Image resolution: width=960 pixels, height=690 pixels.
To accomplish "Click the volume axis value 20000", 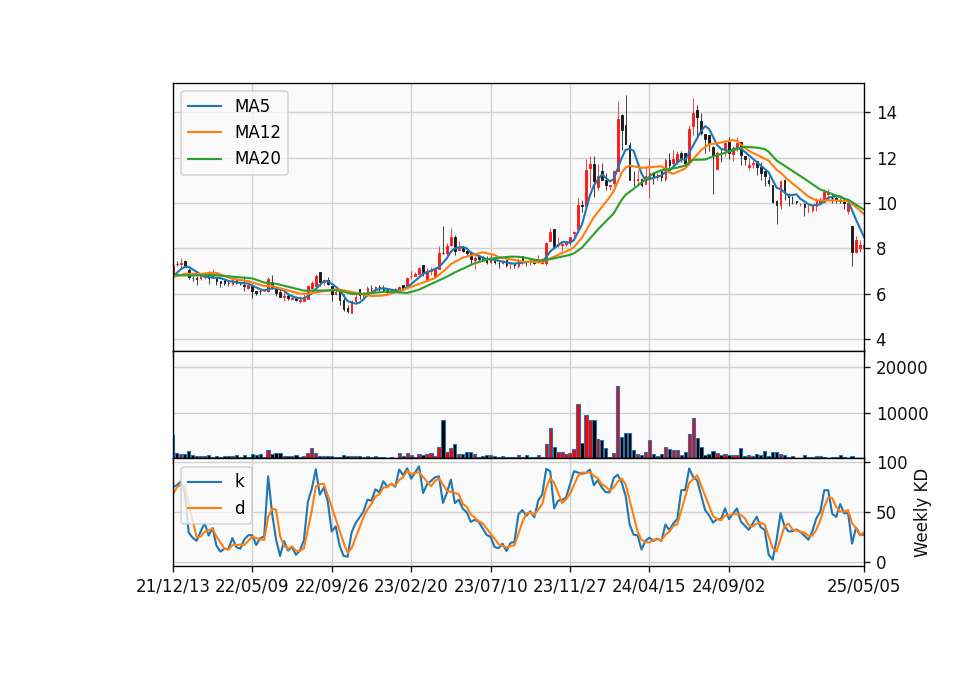I will [902, 368].
